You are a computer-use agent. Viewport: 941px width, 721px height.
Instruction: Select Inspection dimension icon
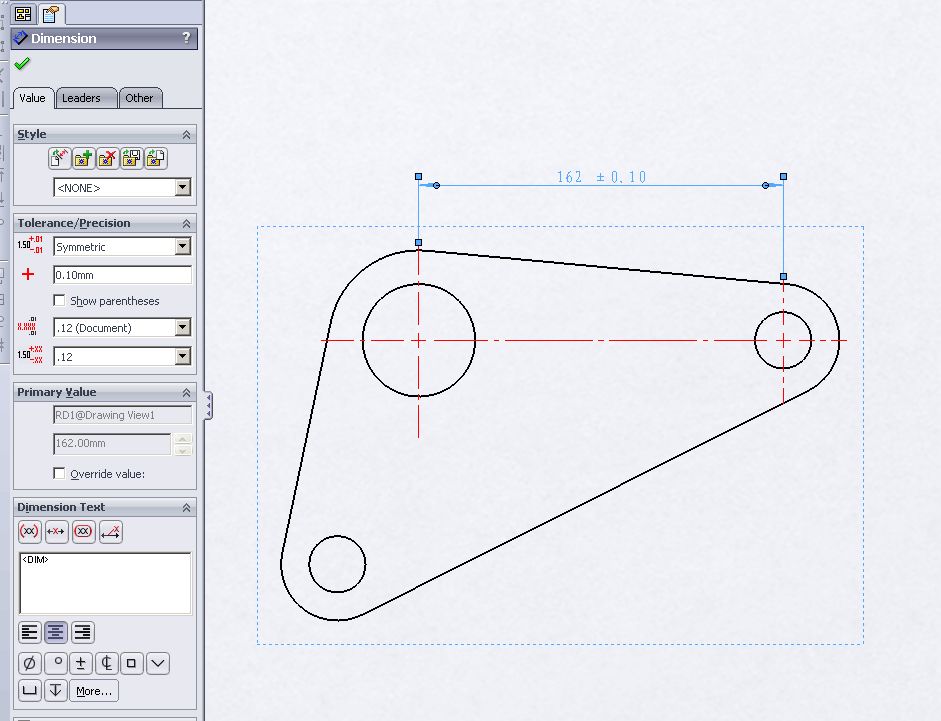pyautogui.click(x=83, y=531)
